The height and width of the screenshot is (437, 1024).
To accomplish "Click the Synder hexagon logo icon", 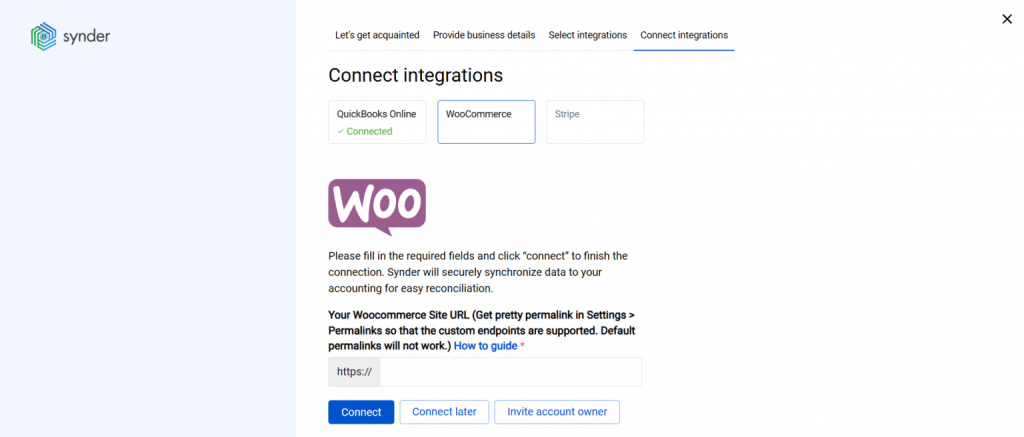I will click(x=43, y=37).
